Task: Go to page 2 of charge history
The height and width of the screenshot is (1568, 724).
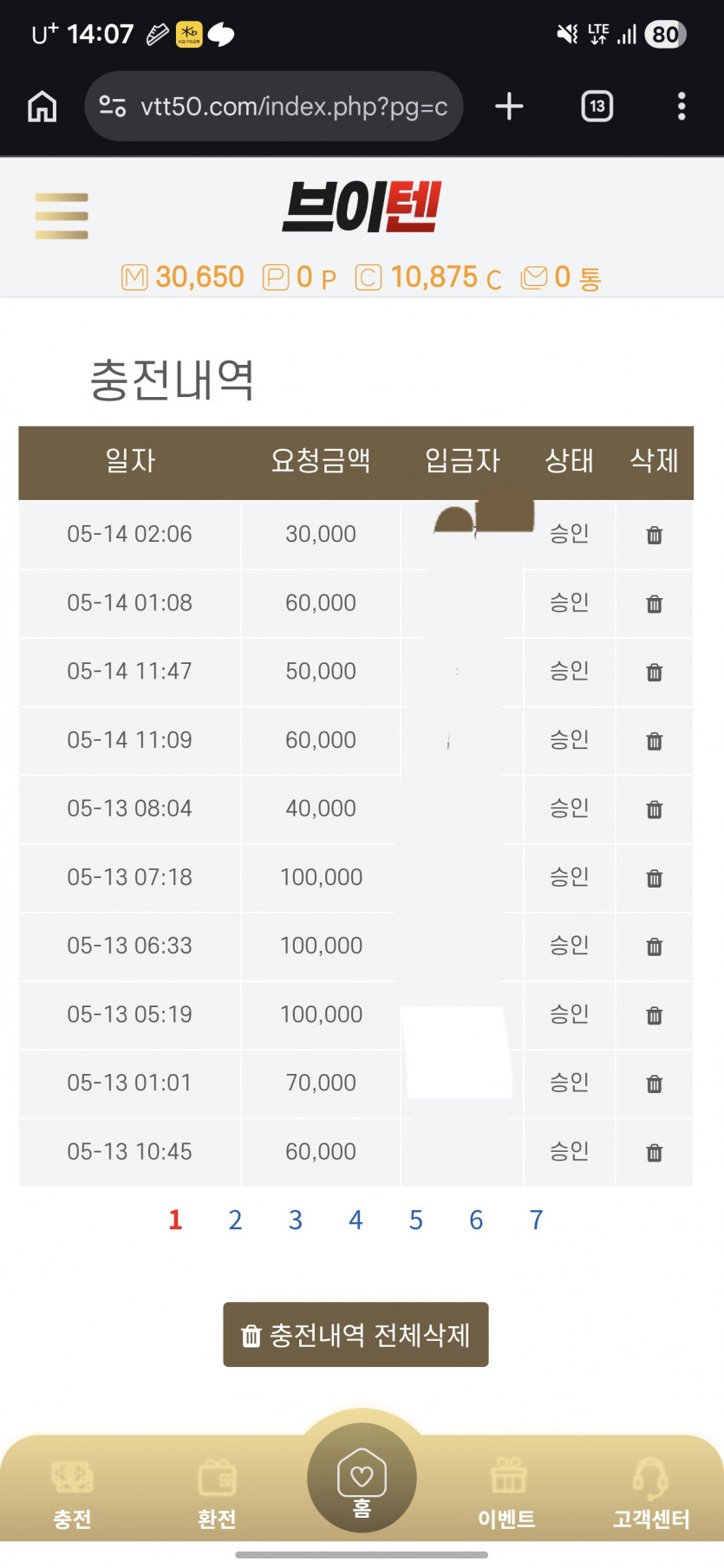Action: pyautogui.click(x=235, y=1220)
